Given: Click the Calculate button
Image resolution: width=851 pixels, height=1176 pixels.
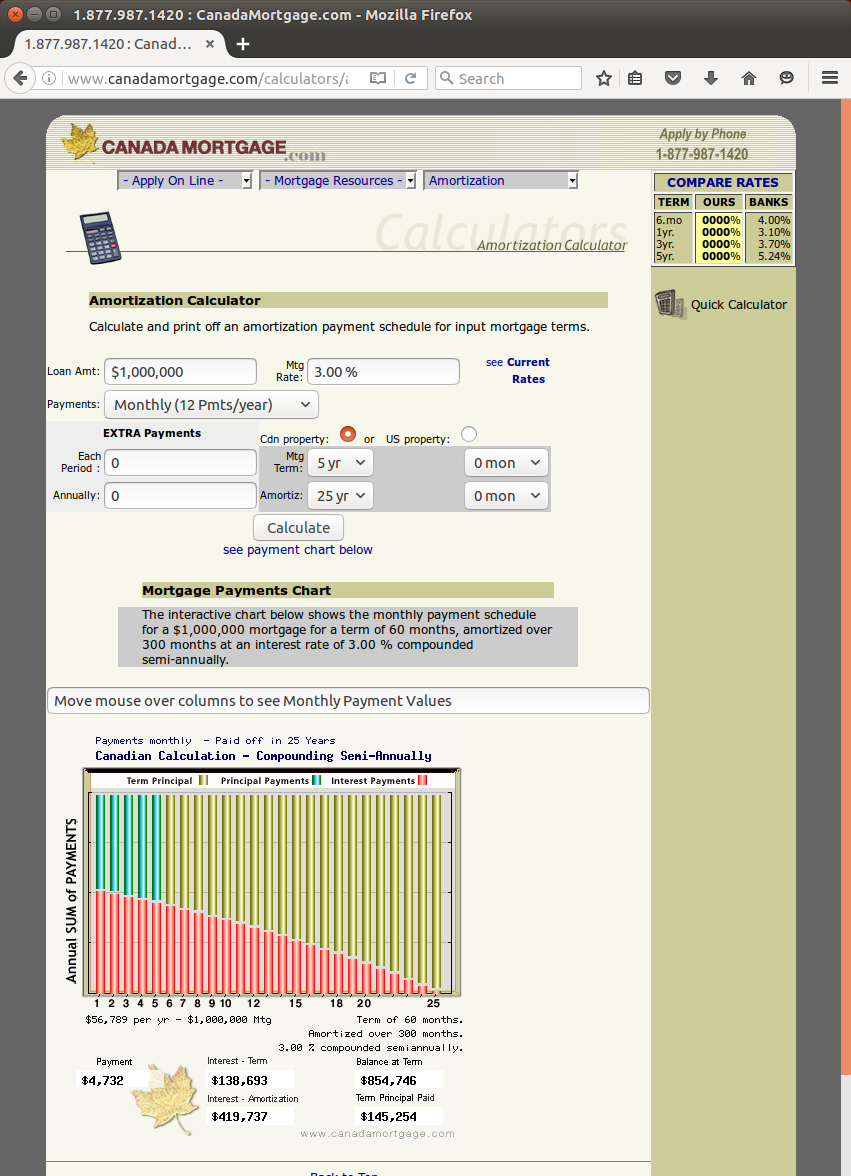Looking at the screenshot, I should pos(298,527).
